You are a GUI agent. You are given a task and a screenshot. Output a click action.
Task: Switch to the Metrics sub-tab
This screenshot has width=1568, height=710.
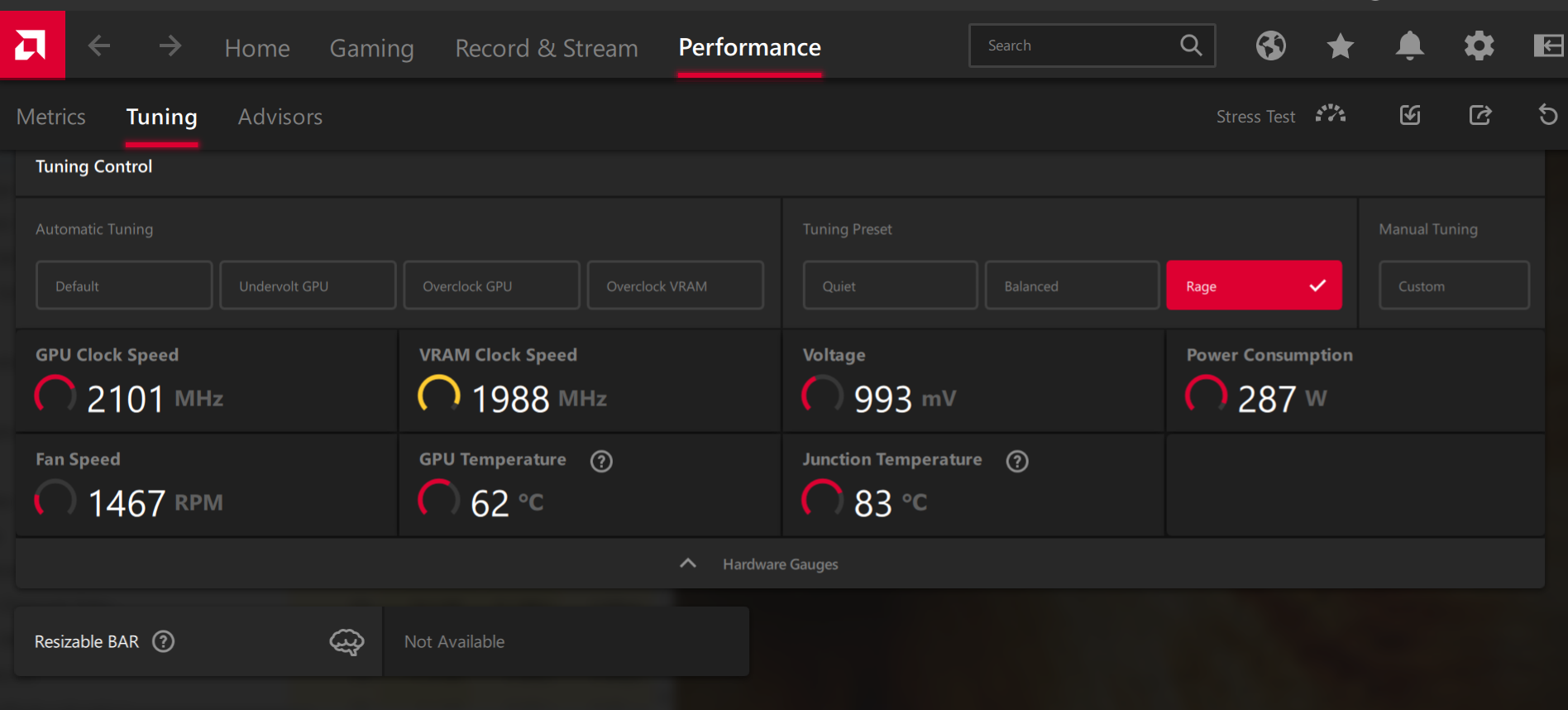pos(51,117)
